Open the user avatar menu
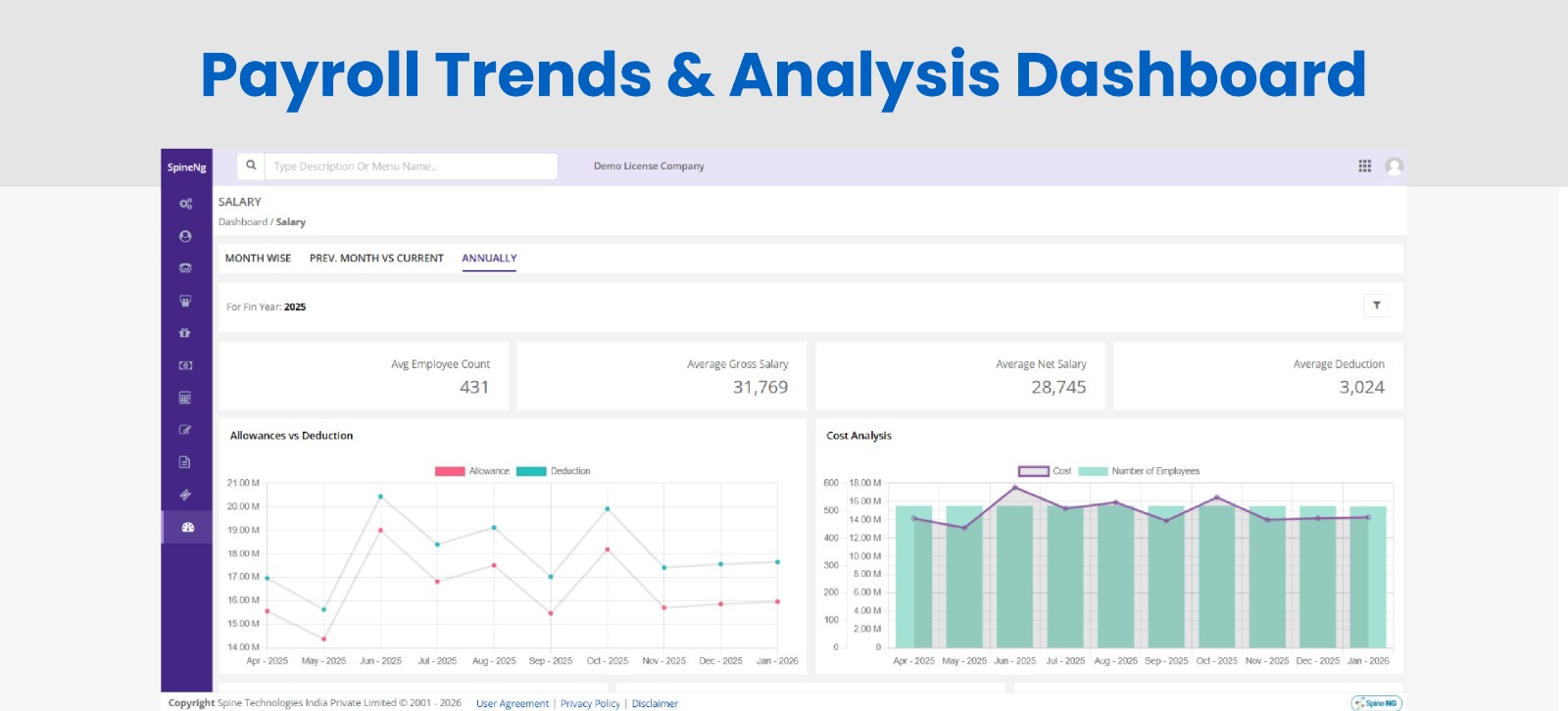The width and height of the screenshot is (1568, 711). pos(1395,166)
